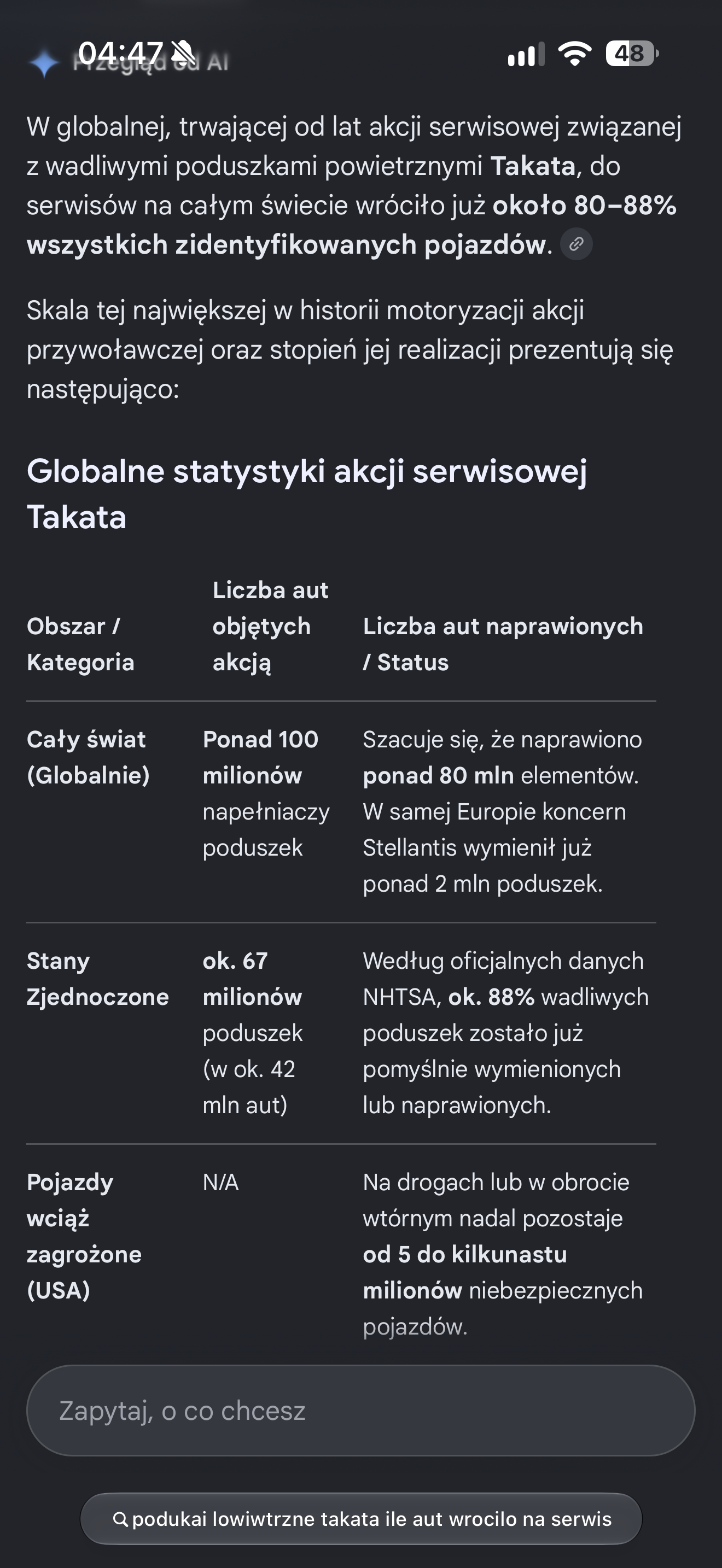Tap the cellular signal bars icon
The image size is (722, 1568).
pos(526,54)
